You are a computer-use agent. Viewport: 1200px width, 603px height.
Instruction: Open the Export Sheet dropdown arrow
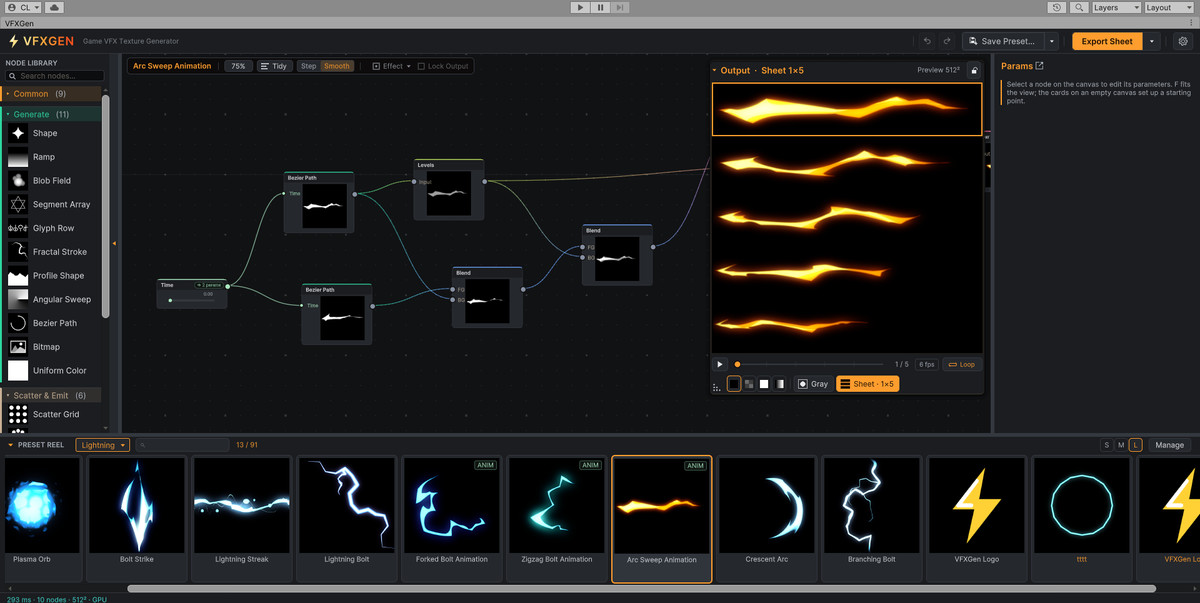(x=1153, y=41)
